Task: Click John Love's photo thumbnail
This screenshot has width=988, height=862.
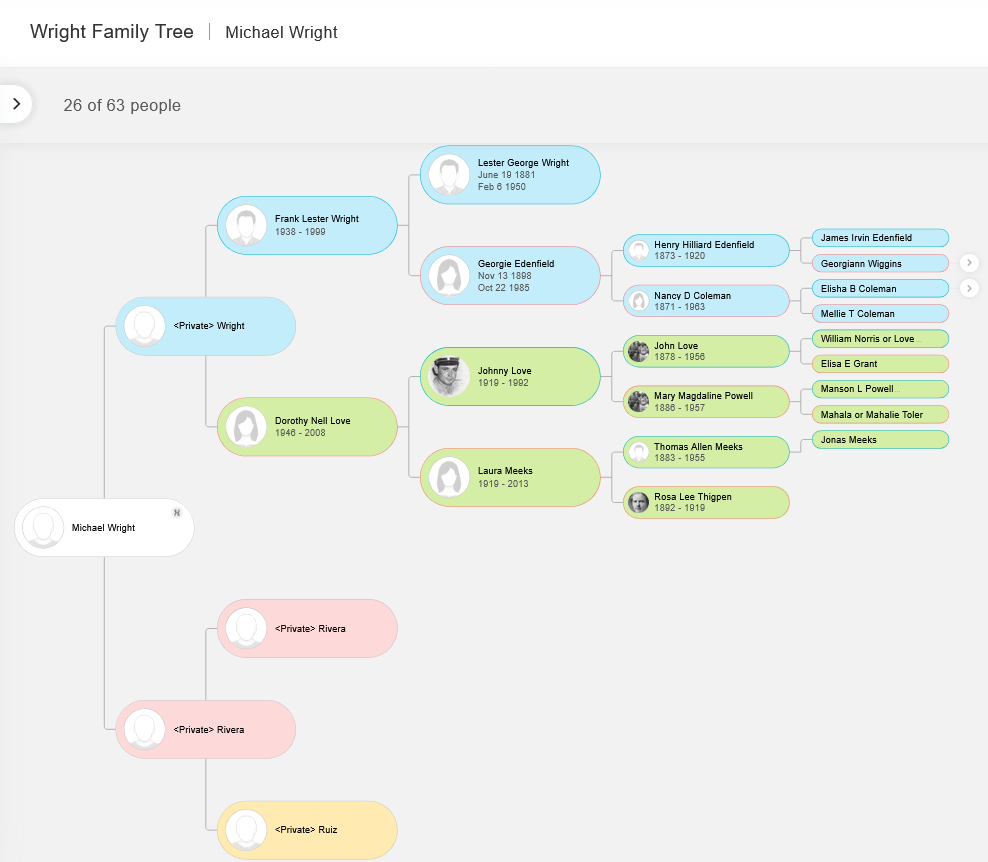Action: coord(638,351)
